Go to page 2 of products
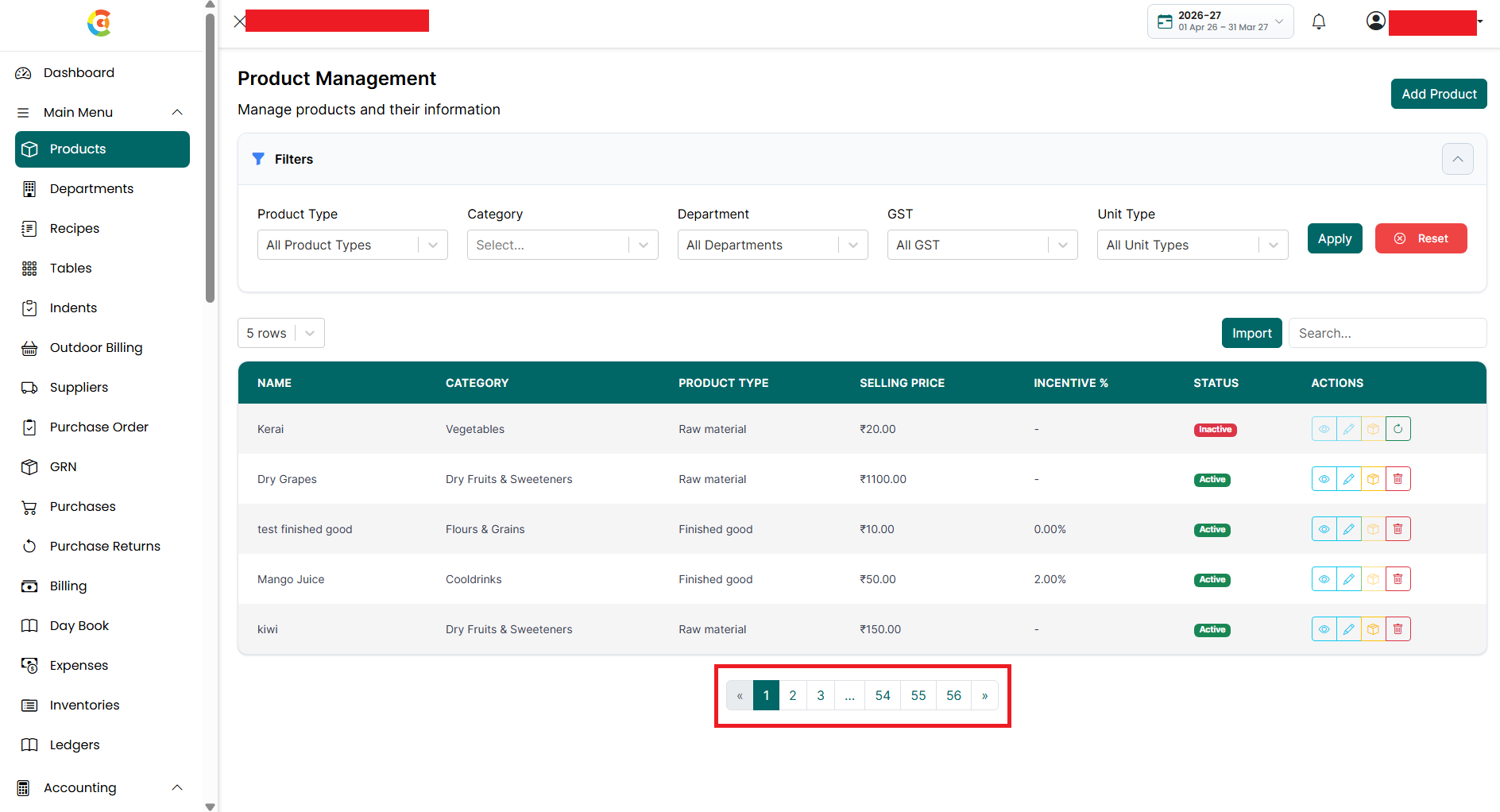 pyautogui.click(x=793, y=695)
